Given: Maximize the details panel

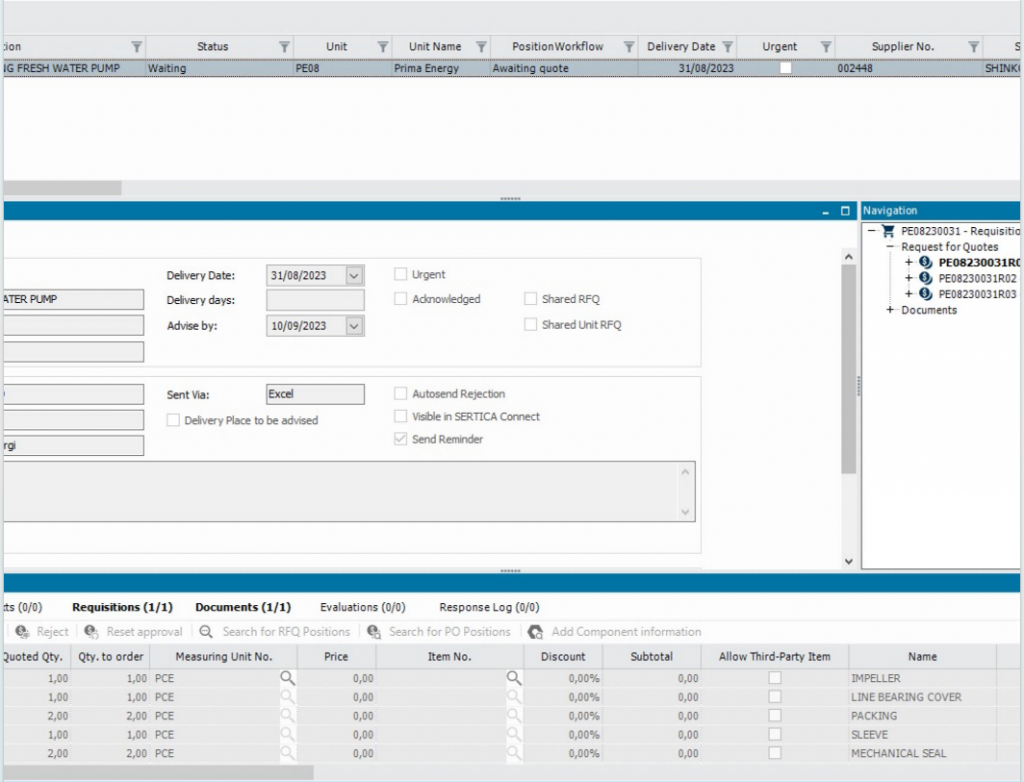Looking at the screenshot, I should coord(845,211).
